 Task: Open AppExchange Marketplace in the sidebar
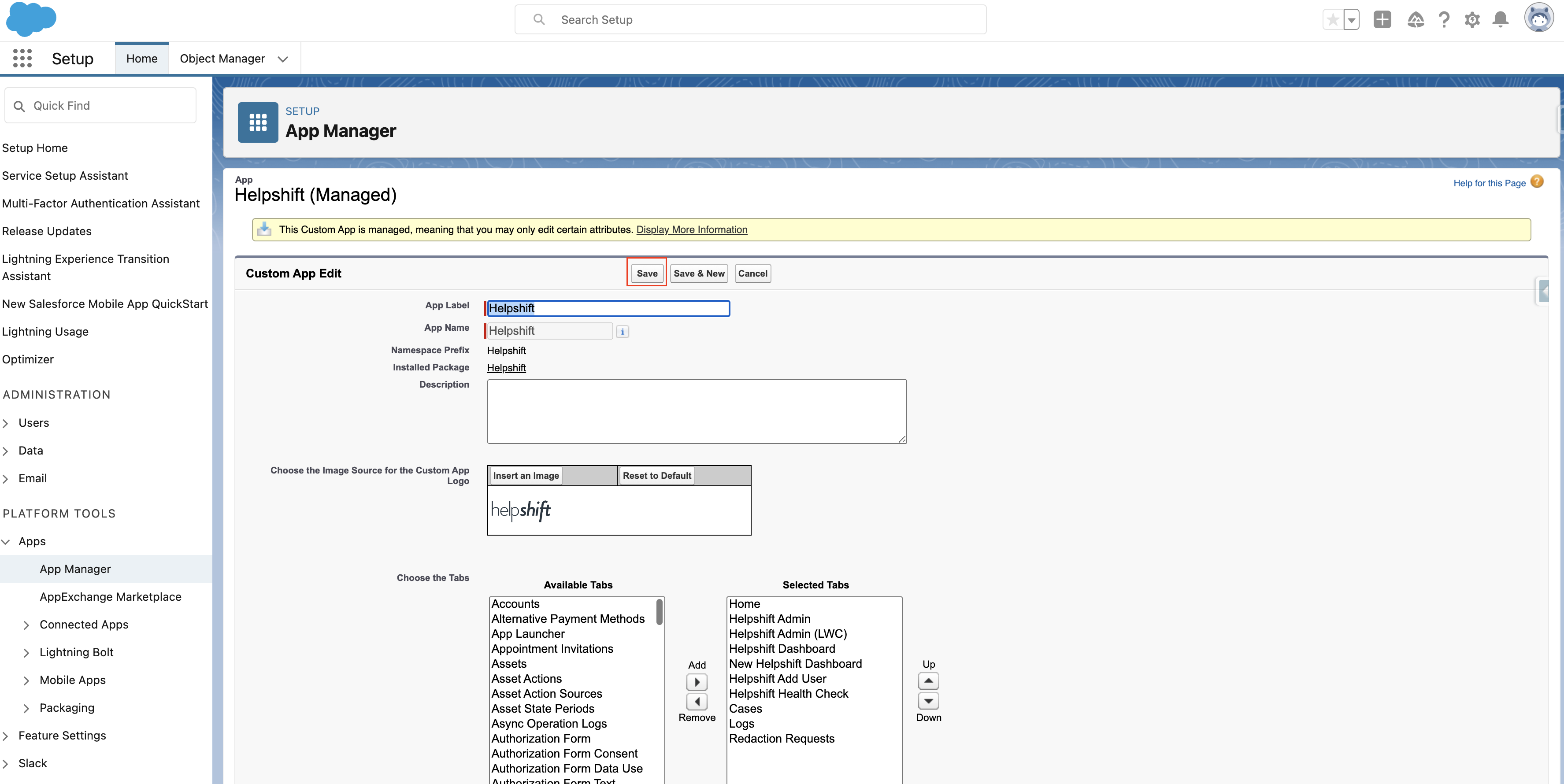click(110, 596)
